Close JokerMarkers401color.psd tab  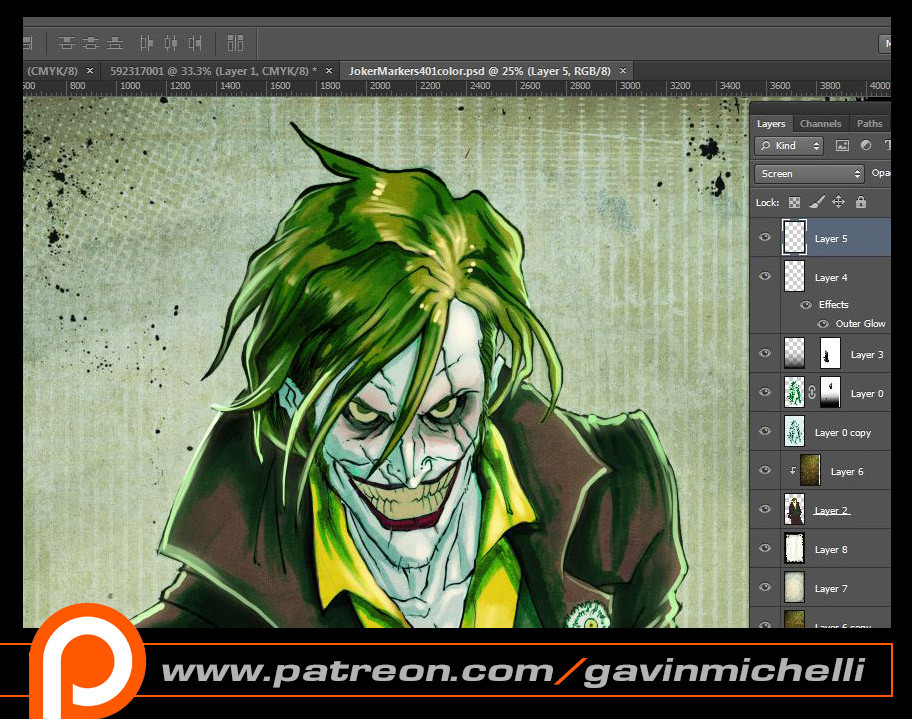623,70
